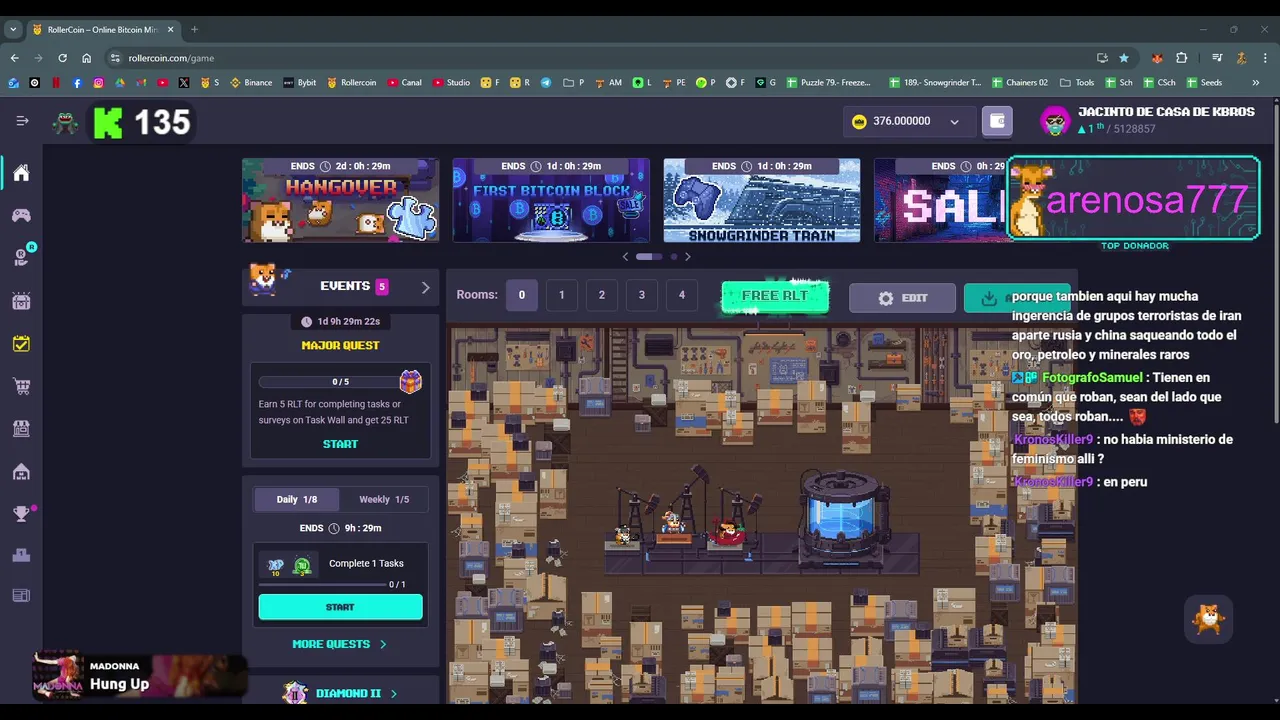Image resolution: width=1280 pixels, height=720 pixels.
Task: Open the Storage warehouse sidebar icon
Action: [x=21, y=471]
